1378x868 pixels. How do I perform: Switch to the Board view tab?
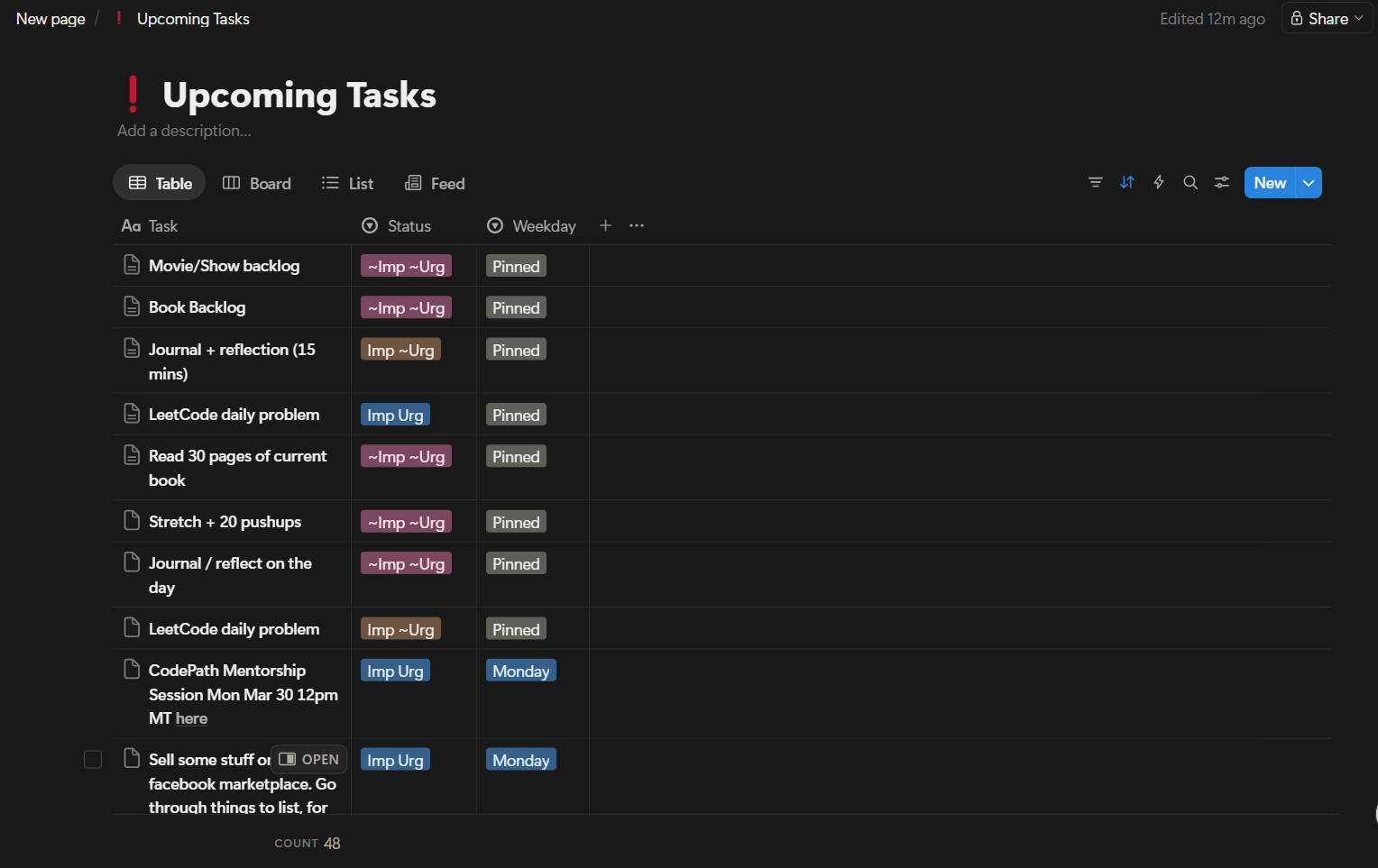click(x=257, y=183)
